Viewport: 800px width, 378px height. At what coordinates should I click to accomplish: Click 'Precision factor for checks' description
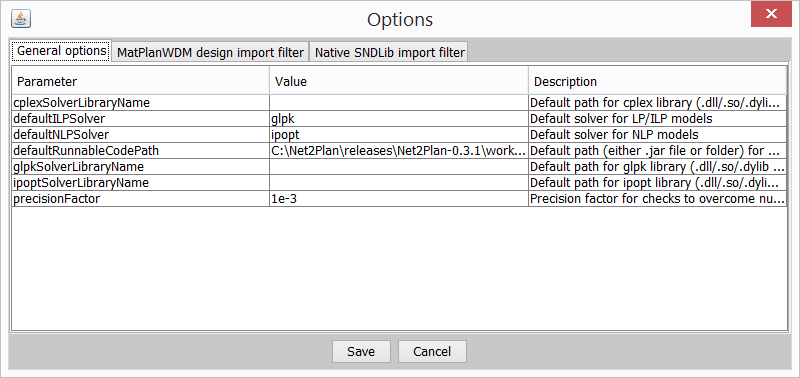(x=657, y=198)
